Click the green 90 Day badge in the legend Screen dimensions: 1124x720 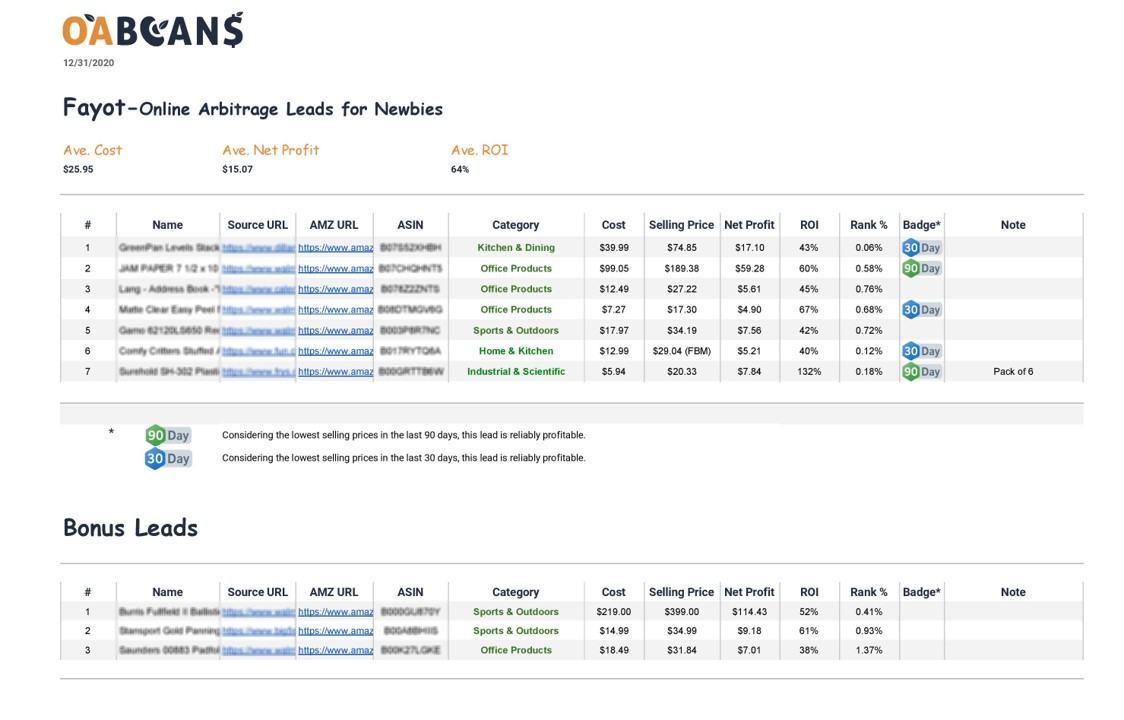coord(168,435)
